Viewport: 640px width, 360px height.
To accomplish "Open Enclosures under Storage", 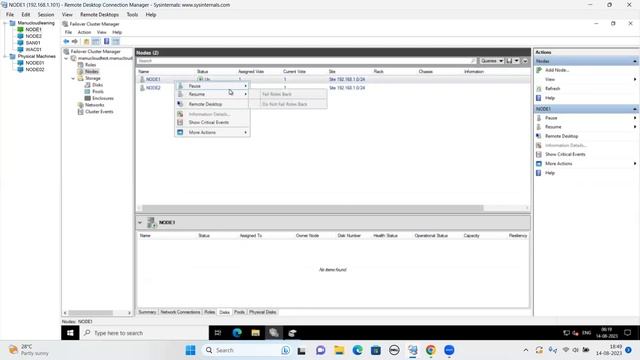I will (x=102, y=98).
